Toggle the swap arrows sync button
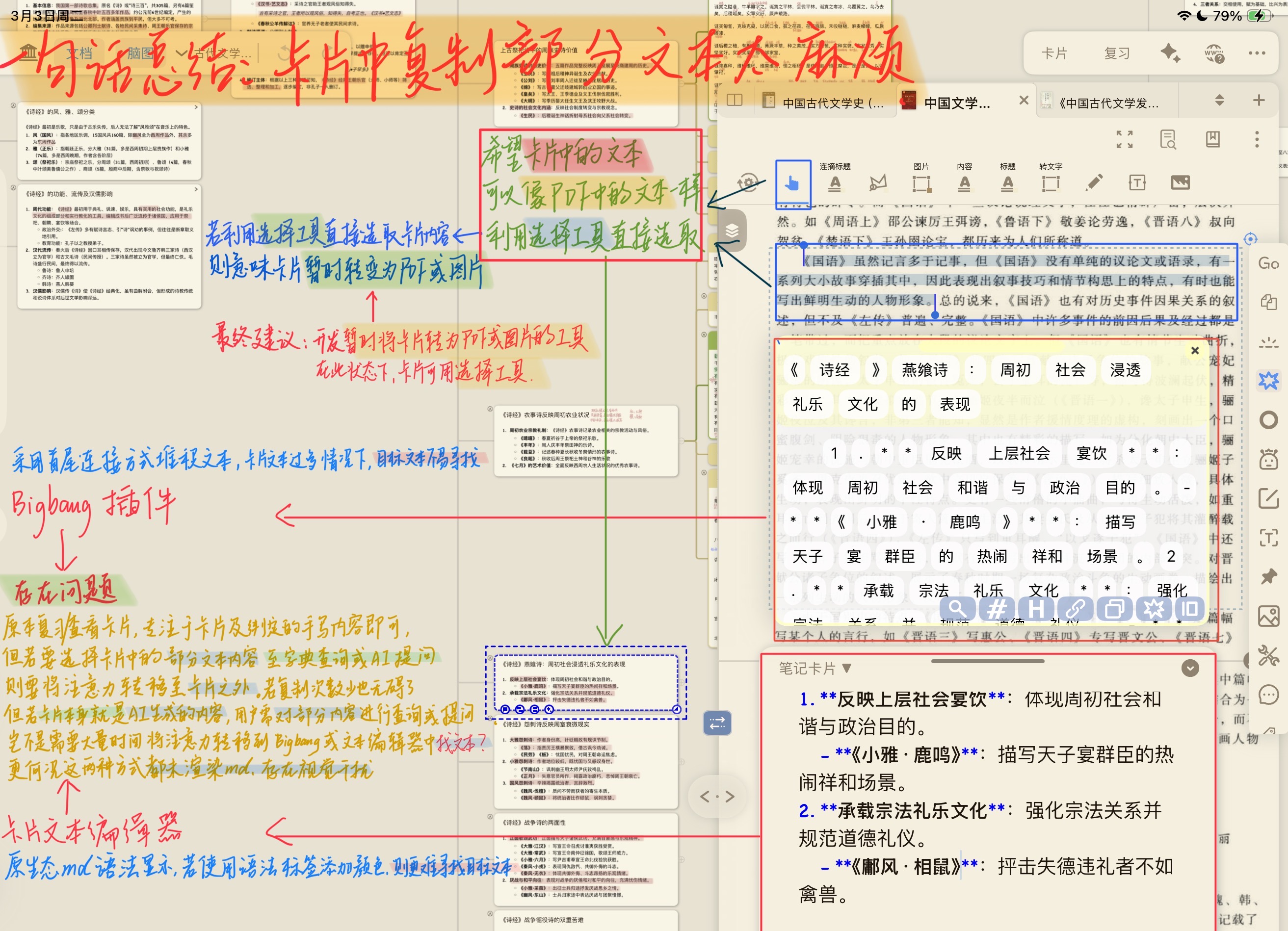1288x931 pixels. [x=717, y=723]
